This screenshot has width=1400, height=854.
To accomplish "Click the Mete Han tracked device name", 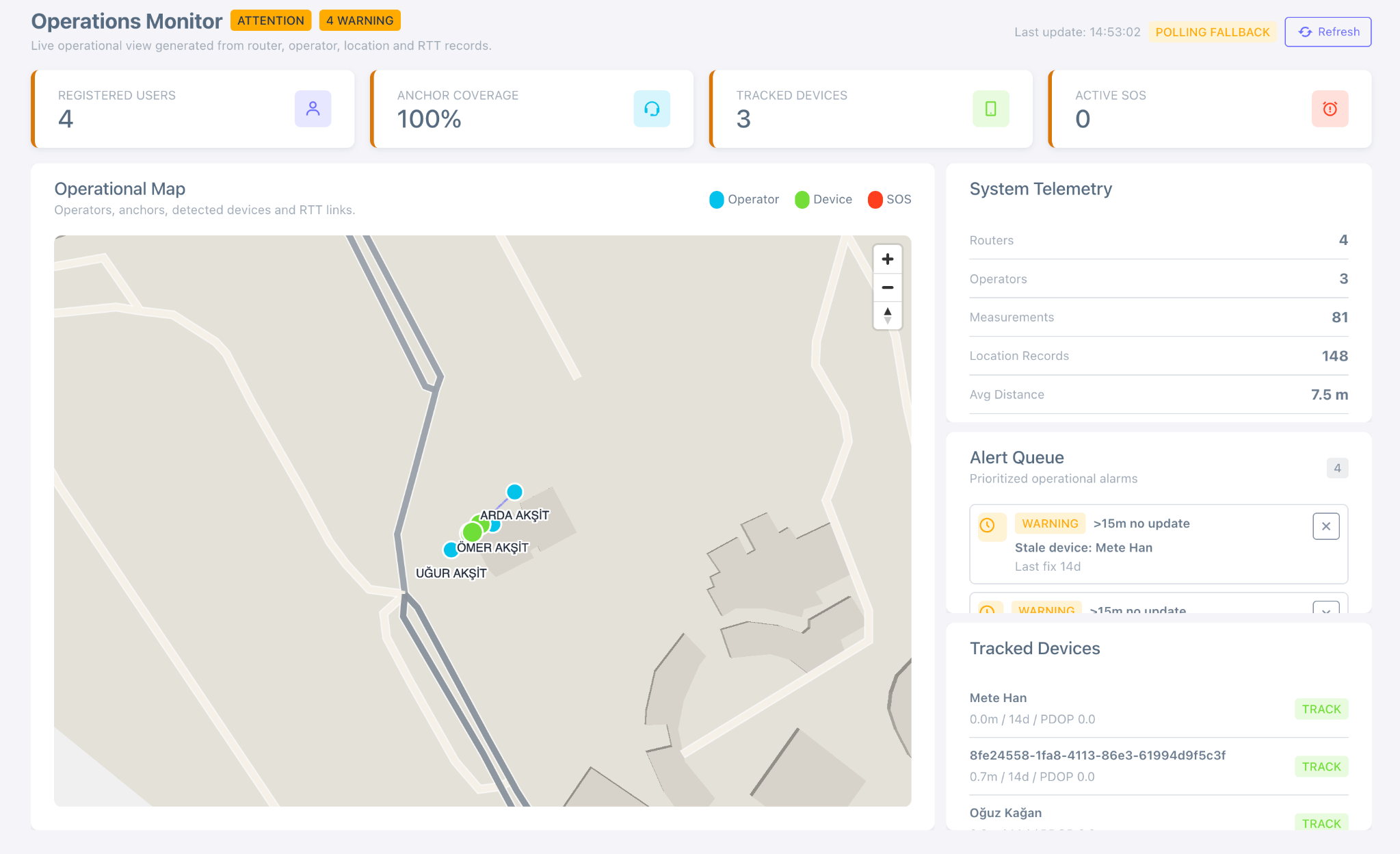I will click(998, 698).
